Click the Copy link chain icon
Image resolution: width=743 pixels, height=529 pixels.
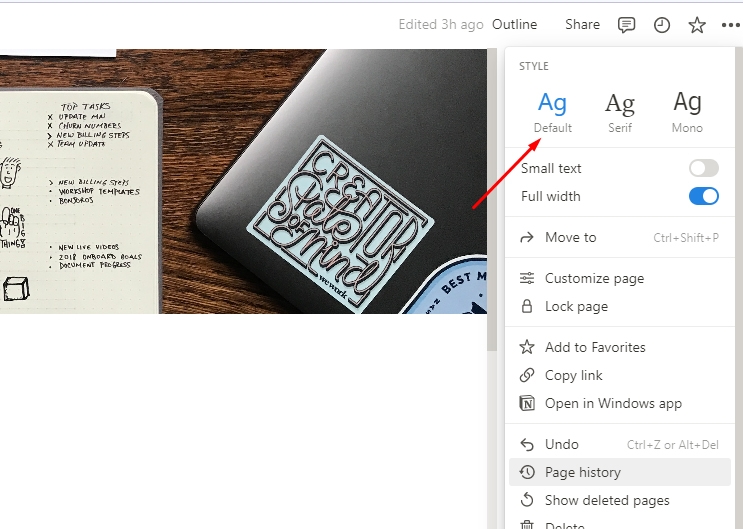coord(527,376)
